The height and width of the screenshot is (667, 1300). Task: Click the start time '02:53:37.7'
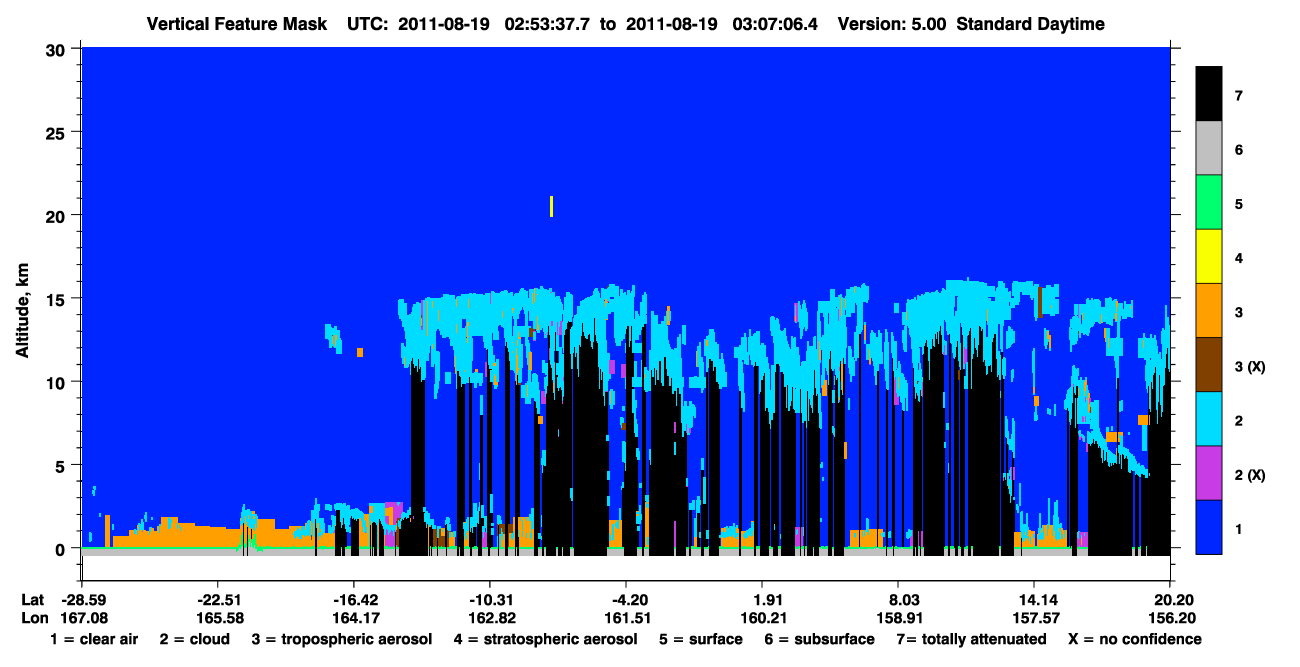coord(550,24)
